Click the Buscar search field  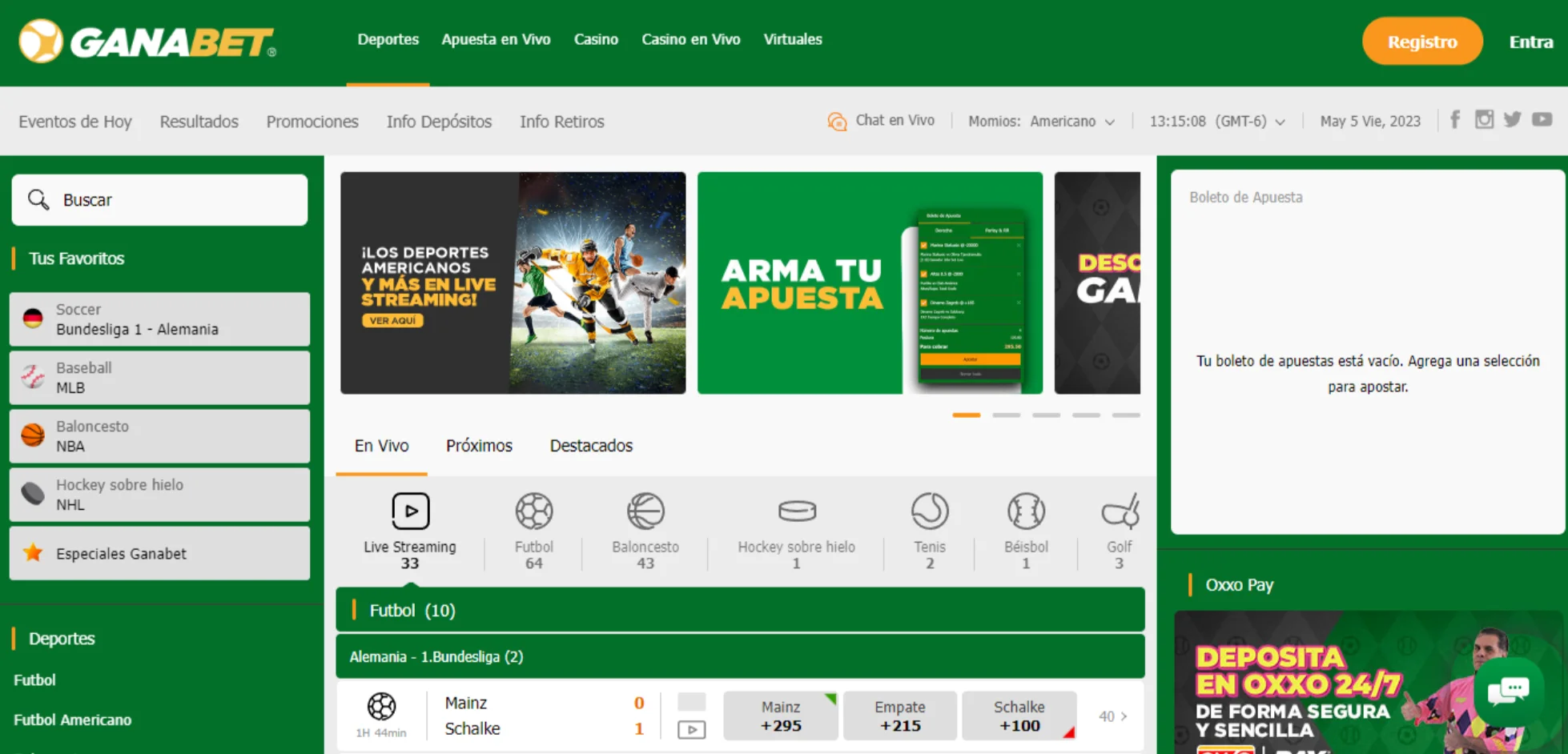click(x=159, y=199)
